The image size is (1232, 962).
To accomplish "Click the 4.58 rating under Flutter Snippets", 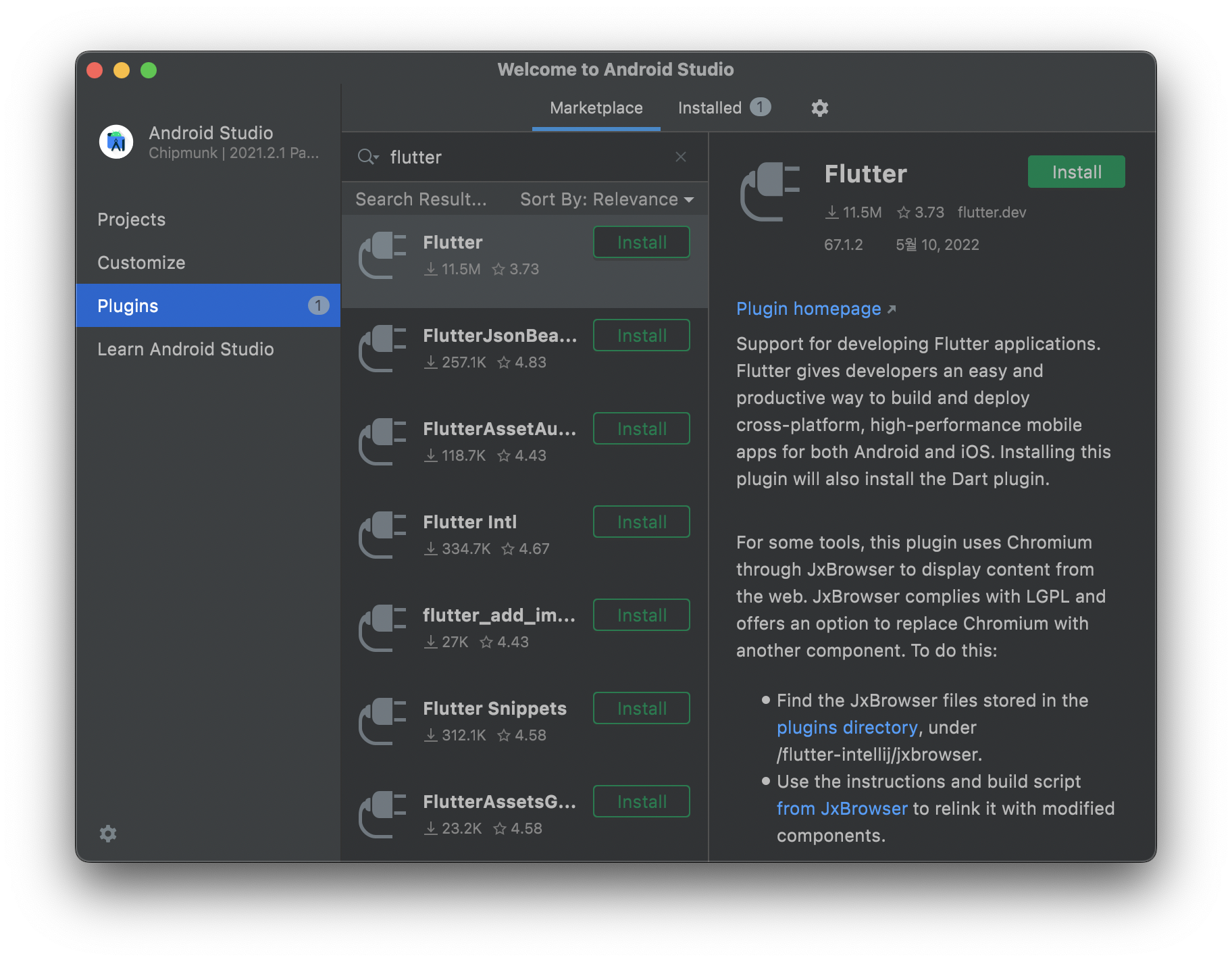I will [x=530, y=736].
